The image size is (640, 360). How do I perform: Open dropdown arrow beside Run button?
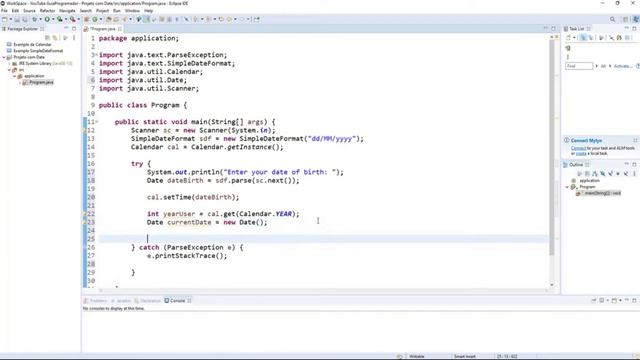tap(53, 19)
